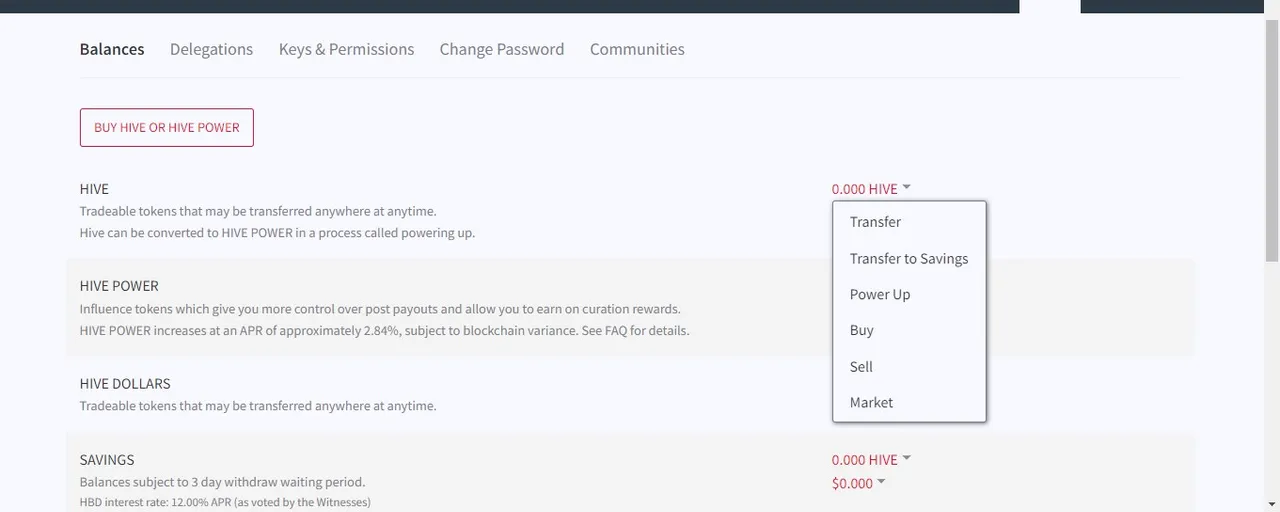Screen dimensions: 1280x512
Task: Choose Transfer to Savings menu entry
Action: (x=909, y=258)
